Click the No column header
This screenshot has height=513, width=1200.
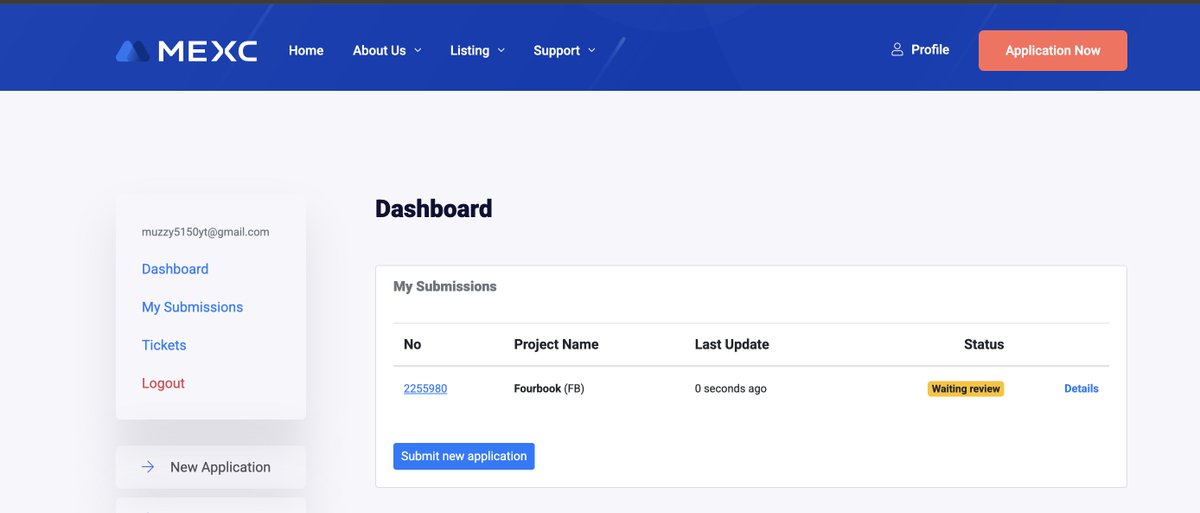pyautogui.click(x=412, y=344)
